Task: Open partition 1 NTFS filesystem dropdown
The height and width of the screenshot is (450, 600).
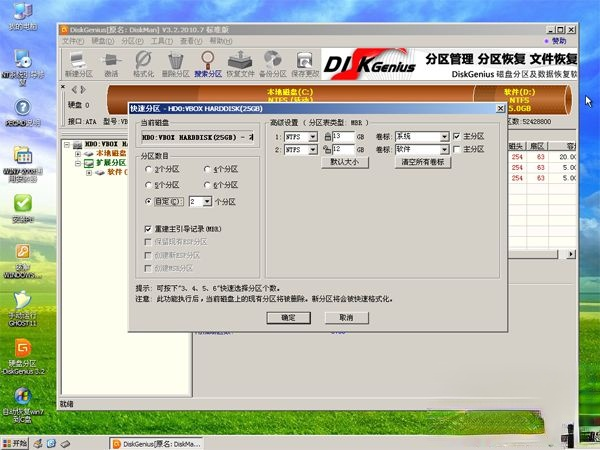Action: (313, 137)
